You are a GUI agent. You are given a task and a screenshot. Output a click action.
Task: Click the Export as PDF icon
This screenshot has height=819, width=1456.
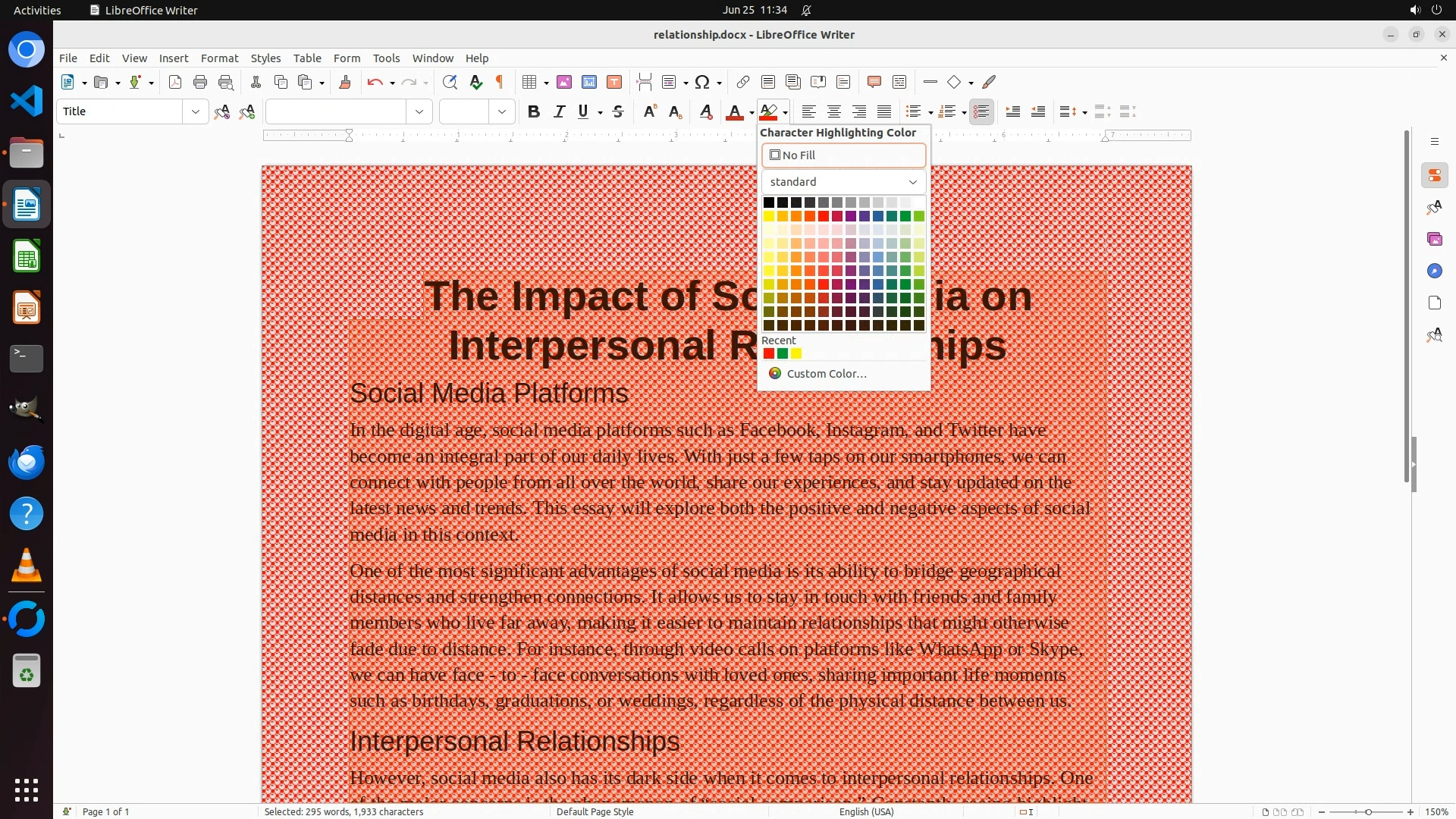[175, 83]
